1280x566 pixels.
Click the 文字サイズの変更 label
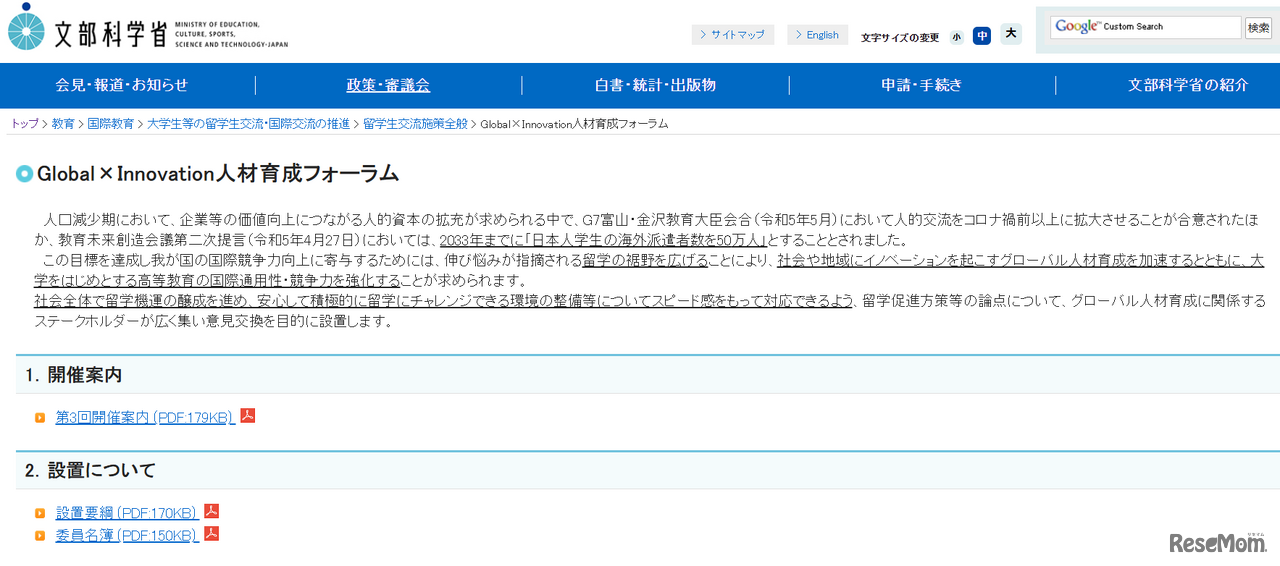tap(900, 38)
